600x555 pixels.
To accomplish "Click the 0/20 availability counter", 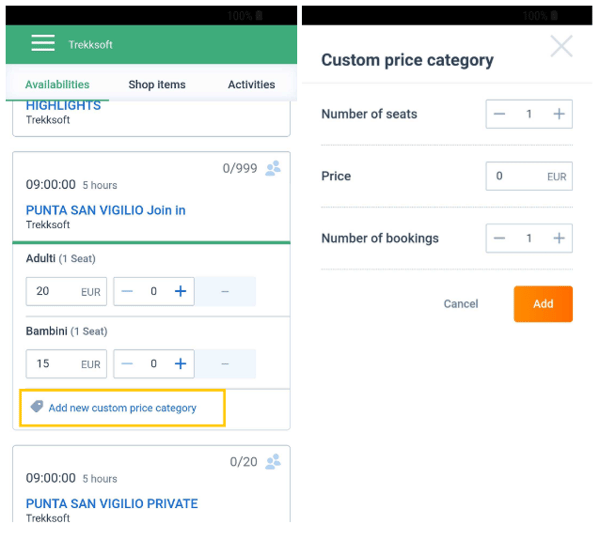I will (243, 462).
